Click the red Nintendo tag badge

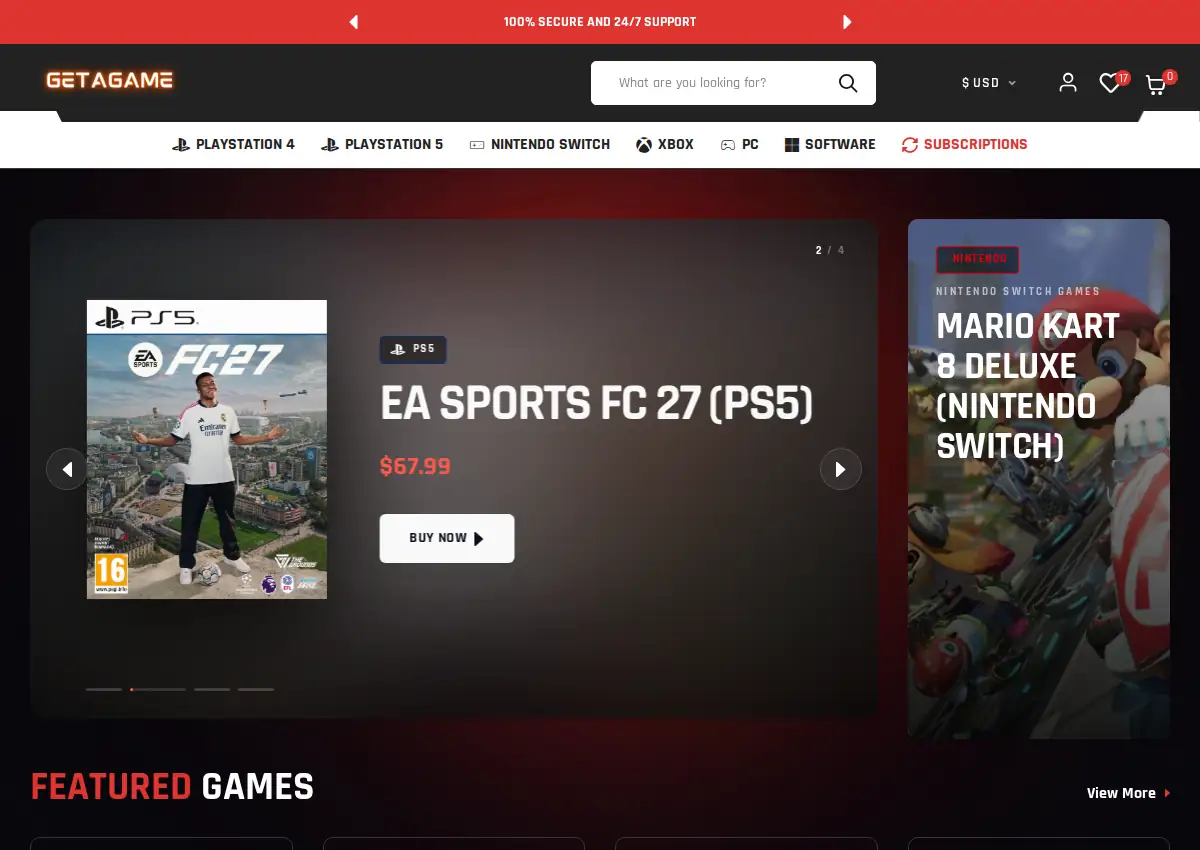coord(978,259)
